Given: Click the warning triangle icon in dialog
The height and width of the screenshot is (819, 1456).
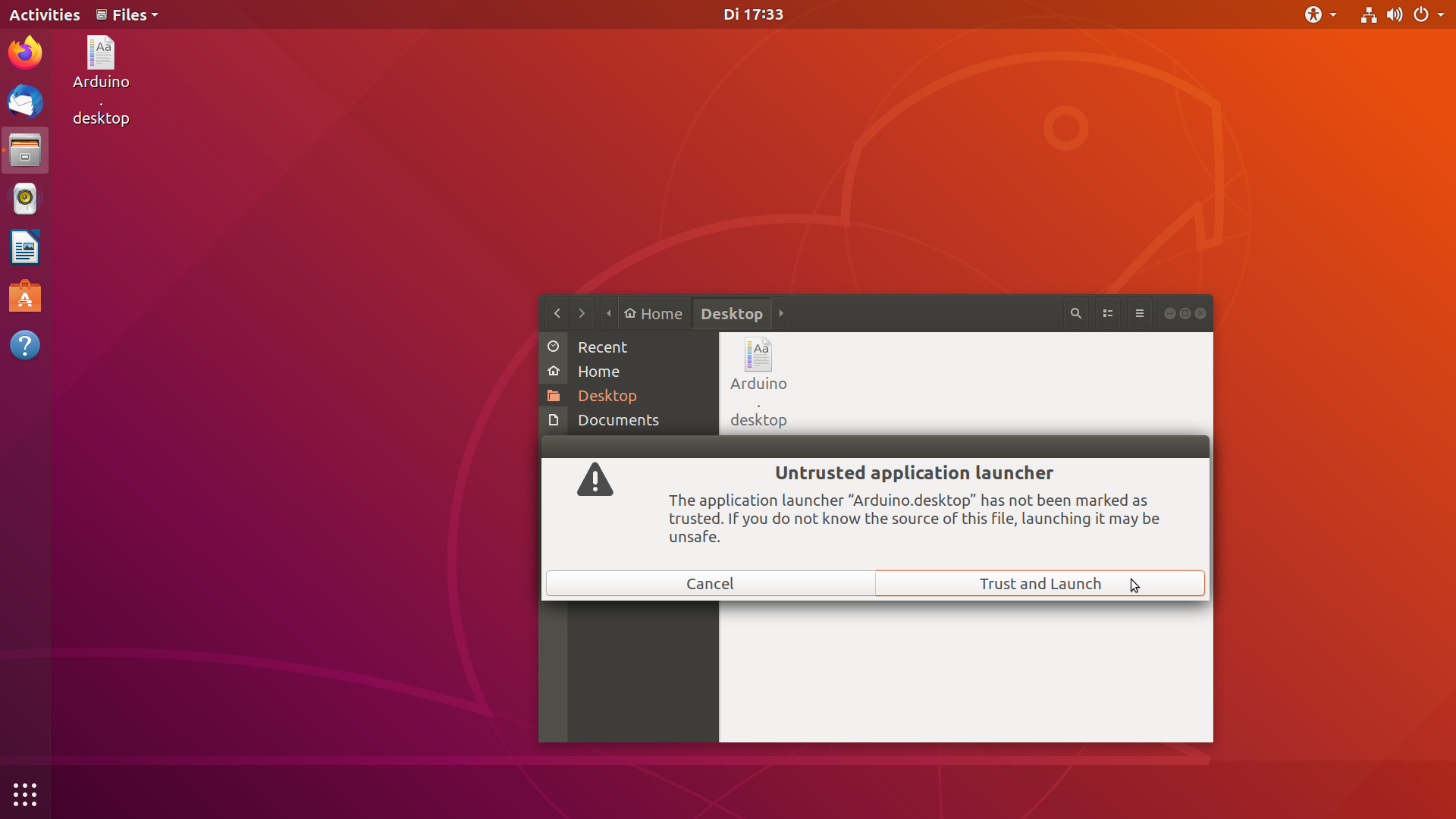Looking at the screenshot, I should [595, 480].
